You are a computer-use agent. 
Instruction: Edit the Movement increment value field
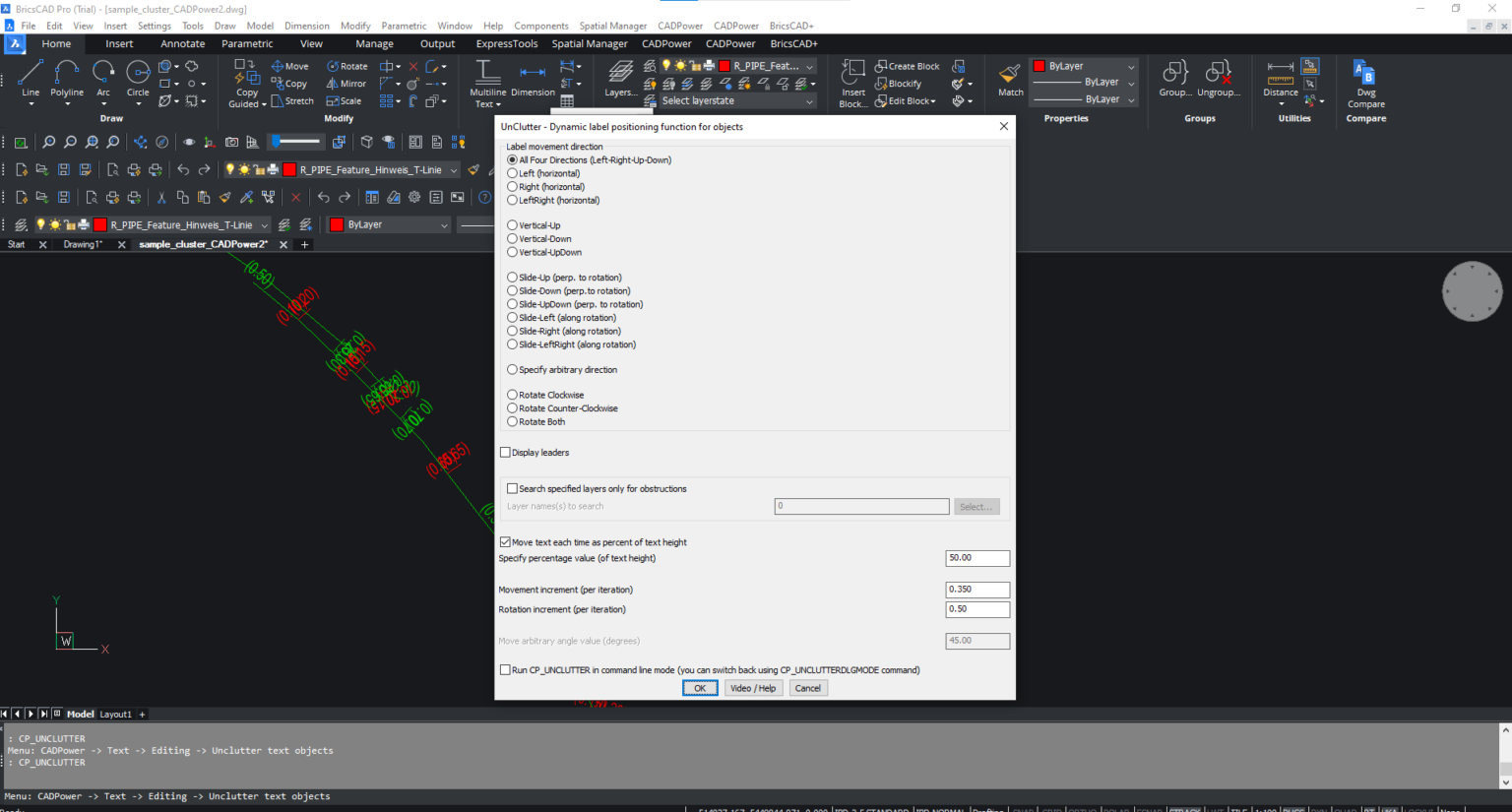coord(976,590)
